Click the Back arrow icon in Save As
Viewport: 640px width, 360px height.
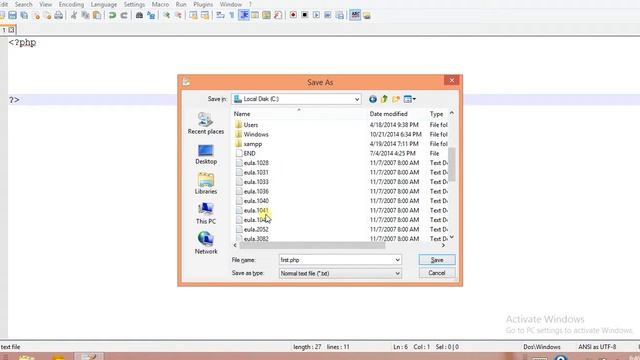click(x=373, y=99)
